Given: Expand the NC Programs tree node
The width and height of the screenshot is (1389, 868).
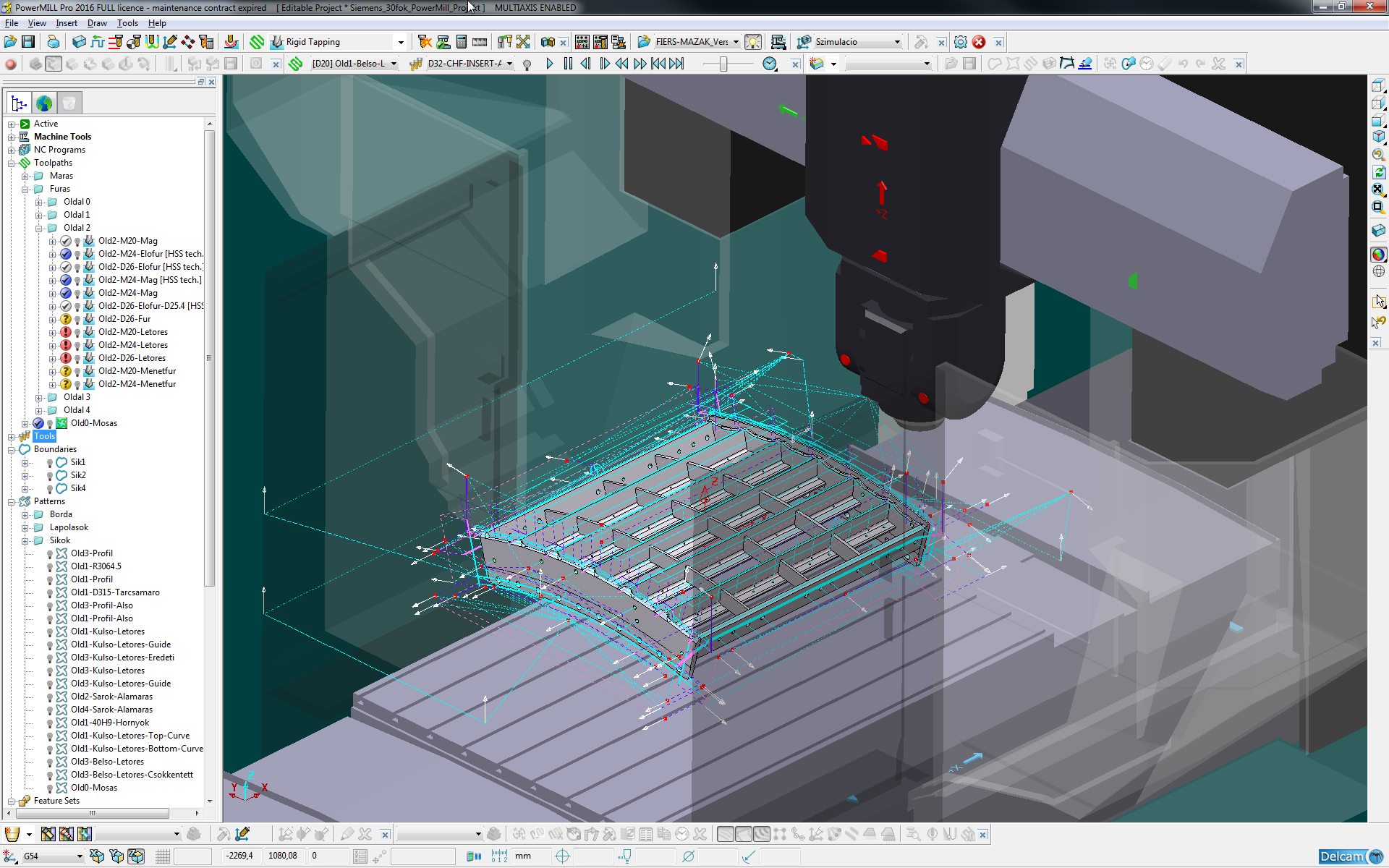Looking at the screenshot, I should click(12, 150).
